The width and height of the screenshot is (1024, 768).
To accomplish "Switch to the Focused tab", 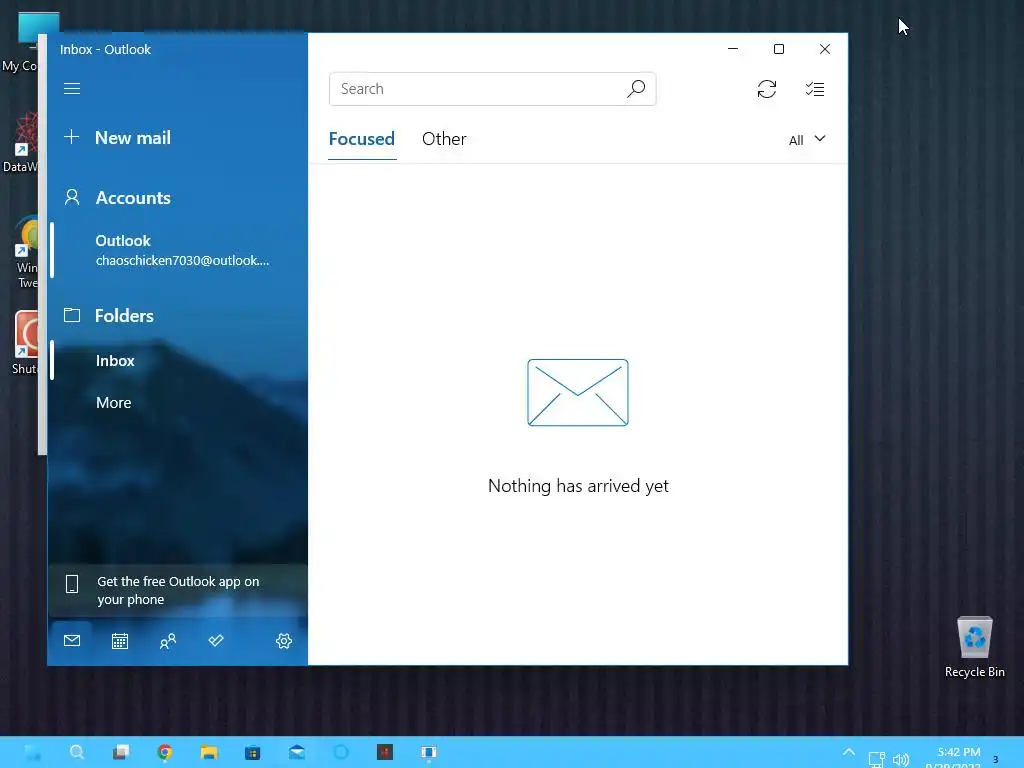I will (362, 139).
